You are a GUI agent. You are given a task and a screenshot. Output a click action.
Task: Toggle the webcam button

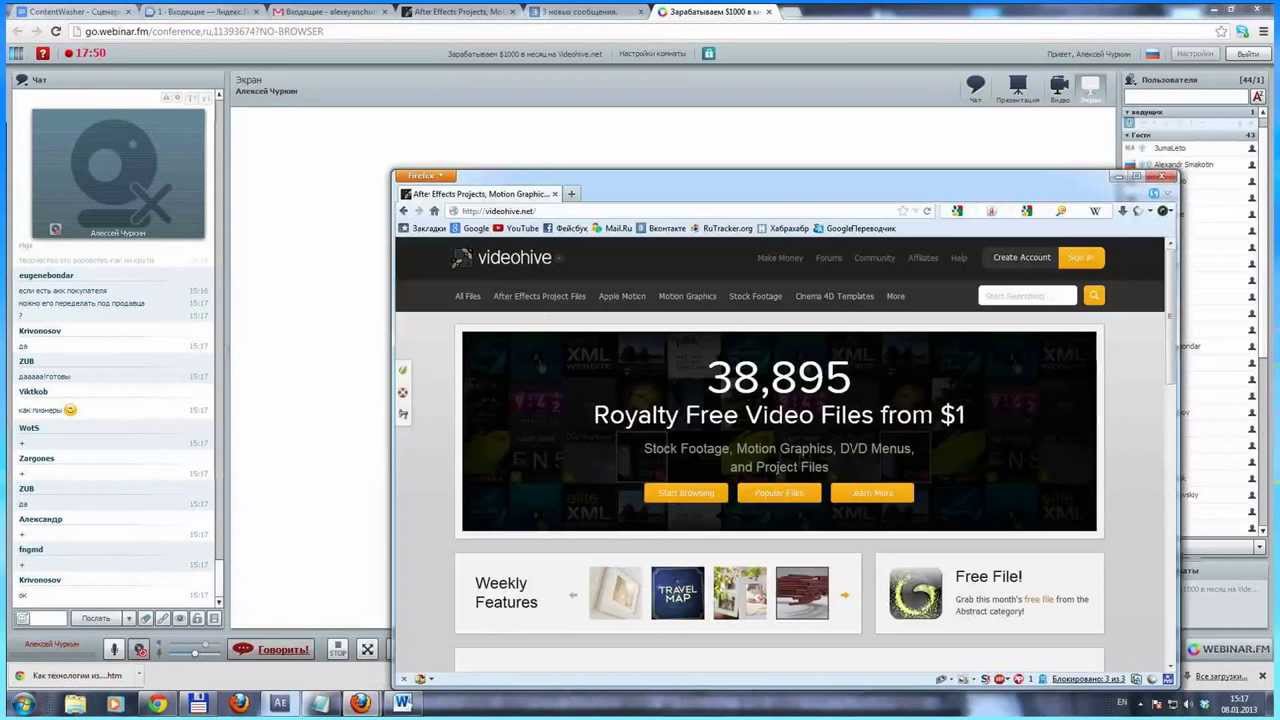pyautogui.click(x=141, y=649)
